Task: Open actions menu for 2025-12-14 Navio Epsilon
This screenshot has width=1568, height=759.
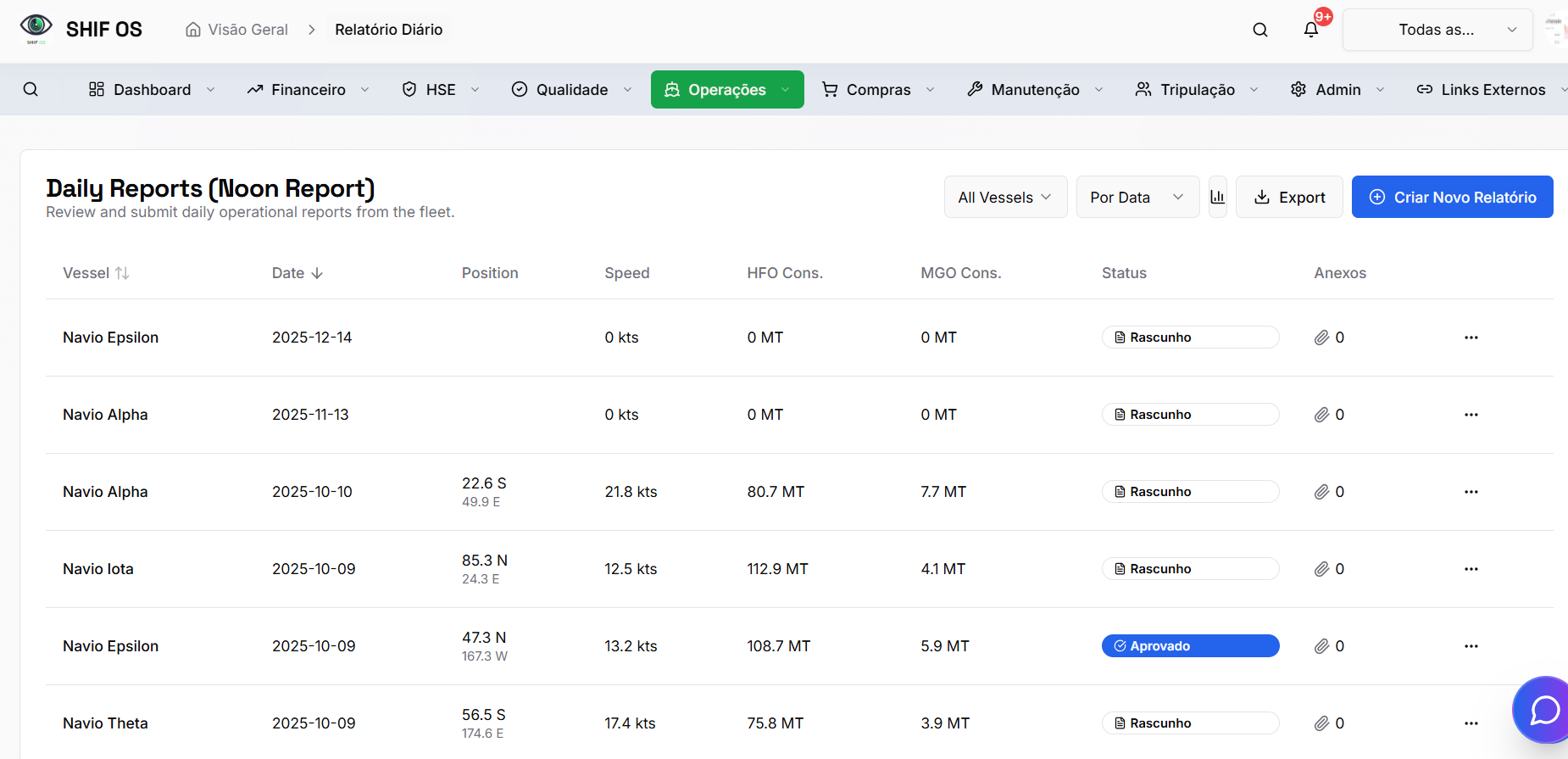Action: pyautogui.click(x=1471, y=338)
